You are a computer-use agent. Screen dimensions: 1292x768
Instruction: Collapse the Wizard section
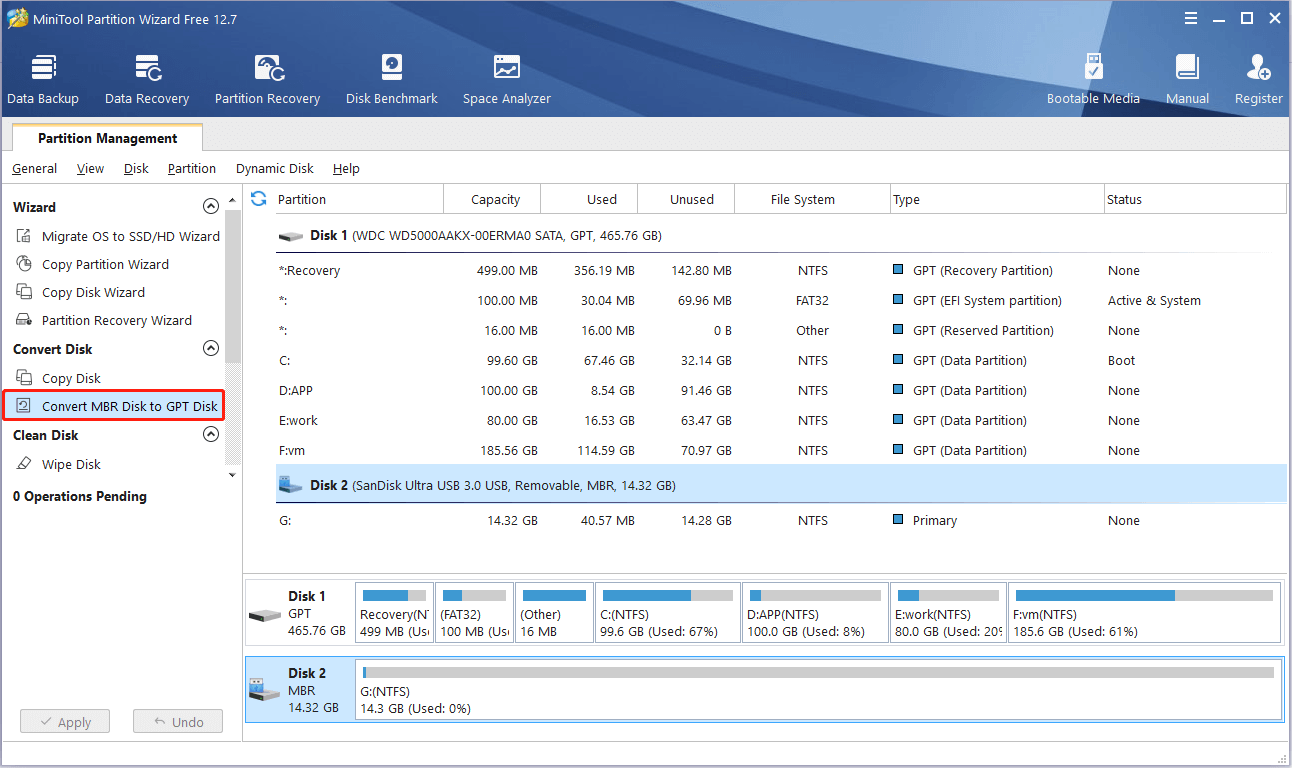tap(210, 206)
